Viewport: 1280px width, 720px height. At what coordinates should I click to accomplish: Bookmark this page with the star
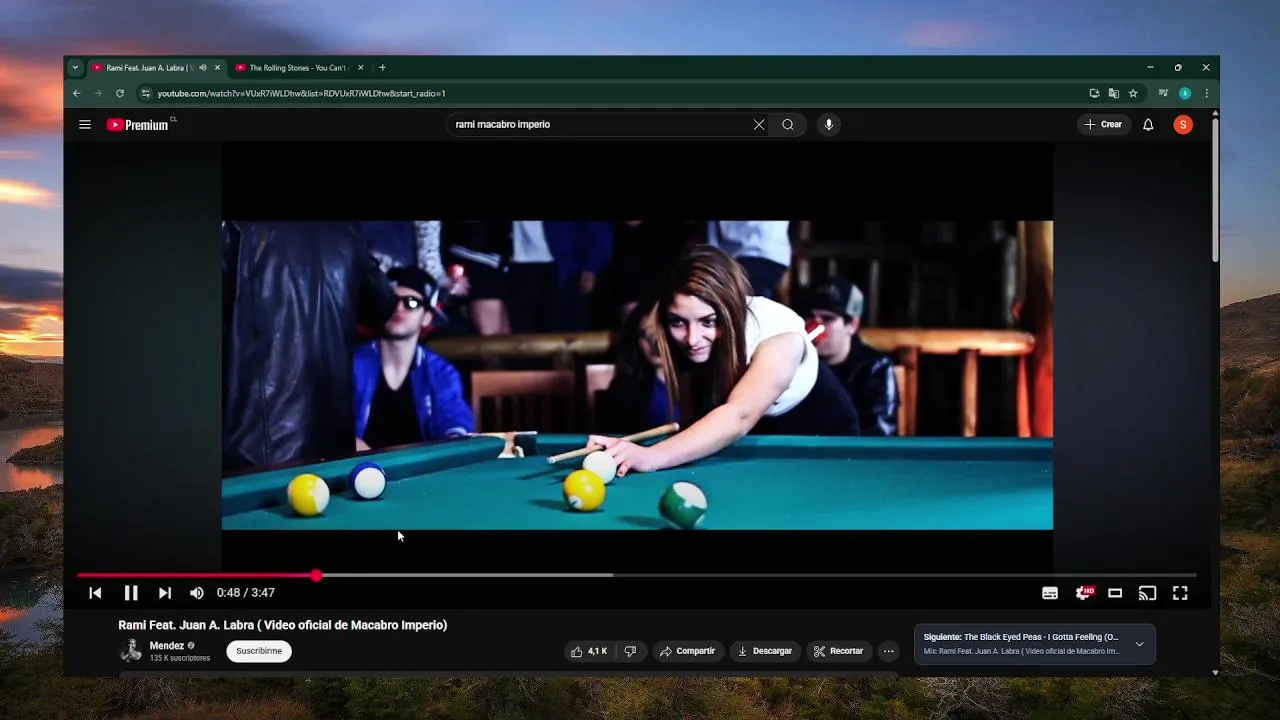point(1133,93)
